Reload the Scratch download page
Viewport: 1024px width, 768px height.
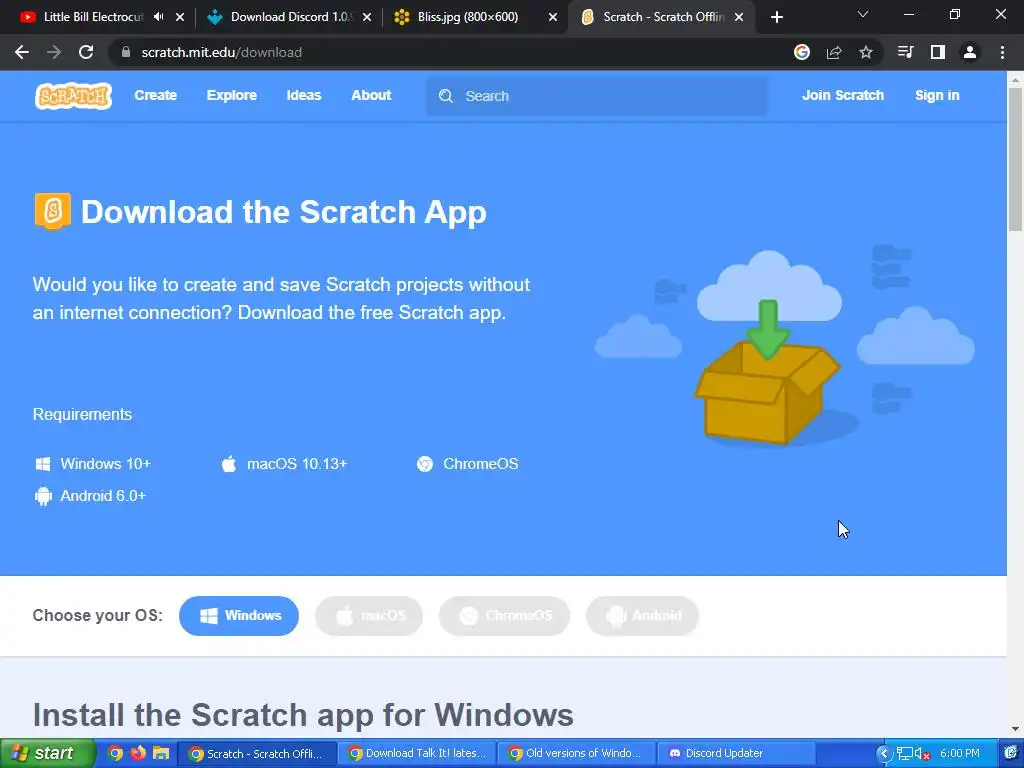[x=86, y=52]
